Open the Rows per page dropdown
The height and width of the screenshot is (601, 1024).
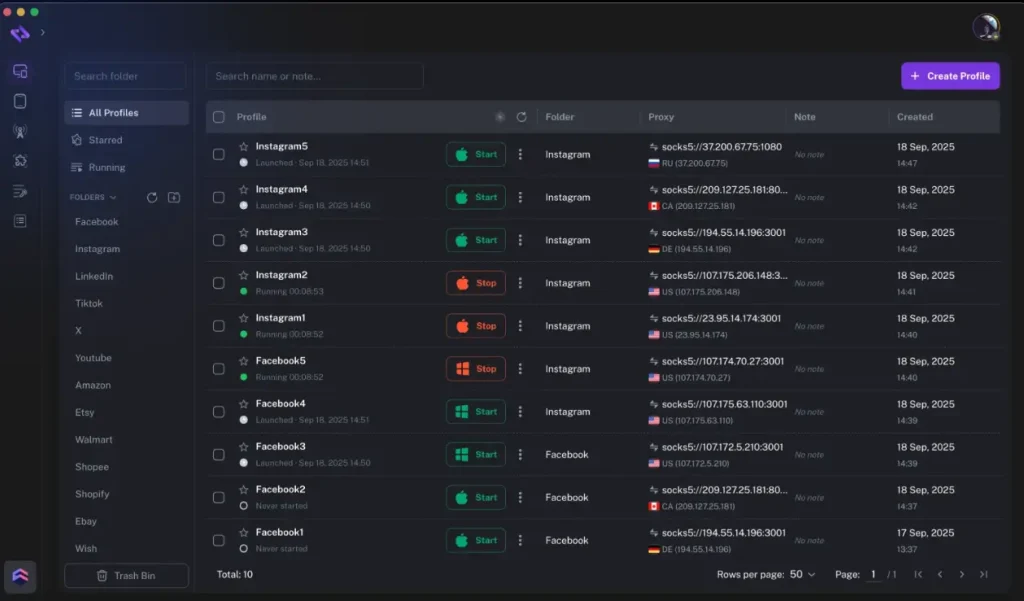click(798, 575)
